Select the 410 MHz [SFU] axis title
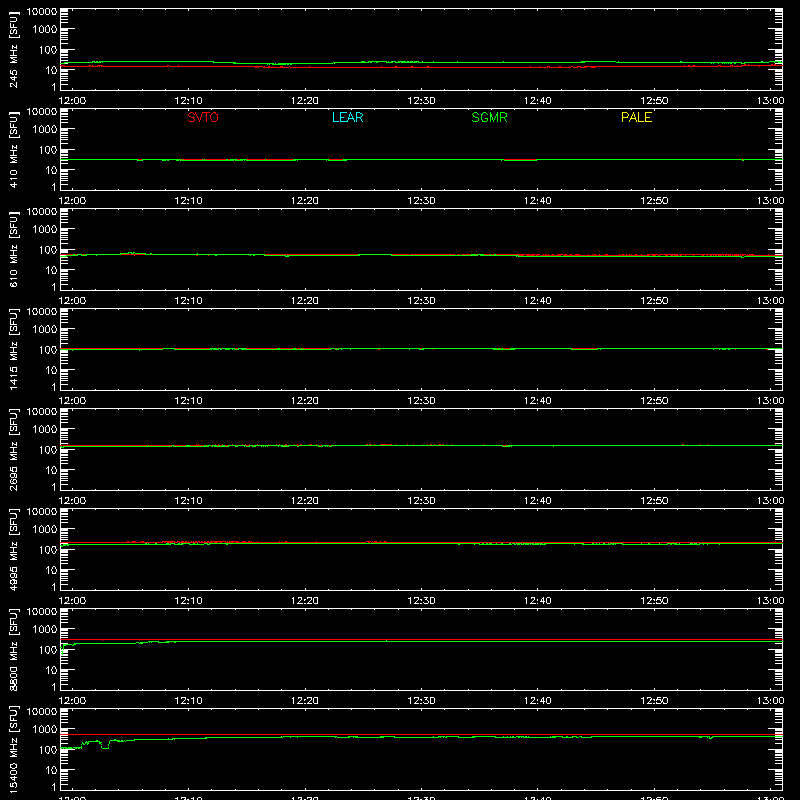The image size is (800, 800). [x=14, y=150]
